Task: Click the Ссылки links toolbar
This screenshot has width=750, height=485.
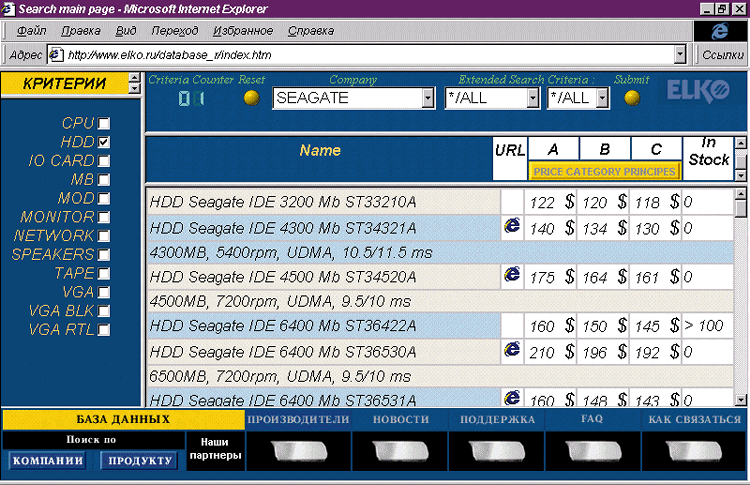Action: tap(723, 55)
